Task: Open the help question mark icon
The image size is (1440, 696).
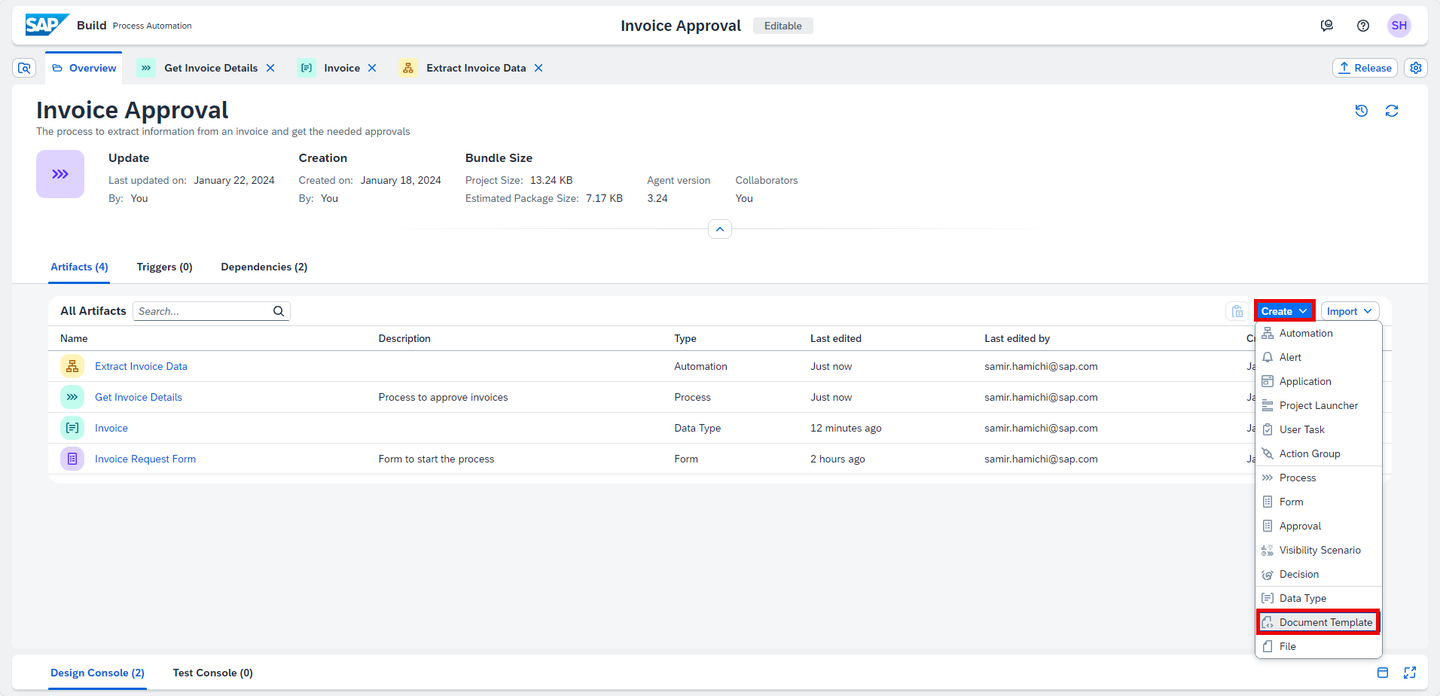Action: 1363,26
